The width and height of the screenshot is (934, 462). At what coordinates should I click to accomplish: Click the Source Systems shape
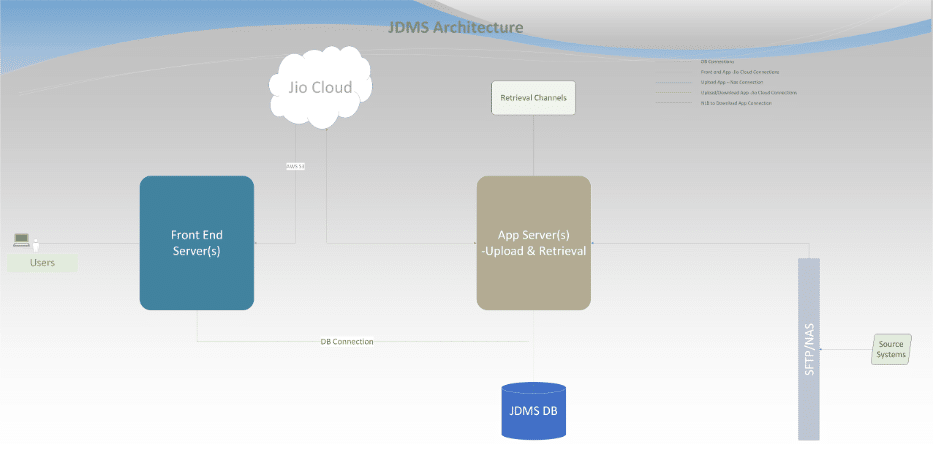pos(891,349)
